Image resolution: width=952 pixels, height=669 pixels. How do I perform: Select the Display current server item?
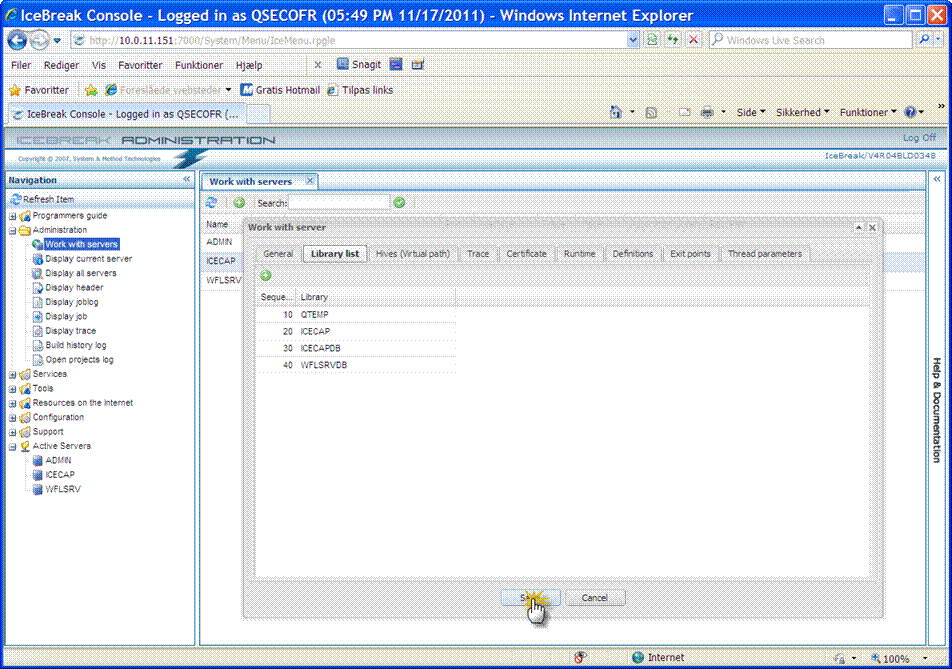(89, 259)
